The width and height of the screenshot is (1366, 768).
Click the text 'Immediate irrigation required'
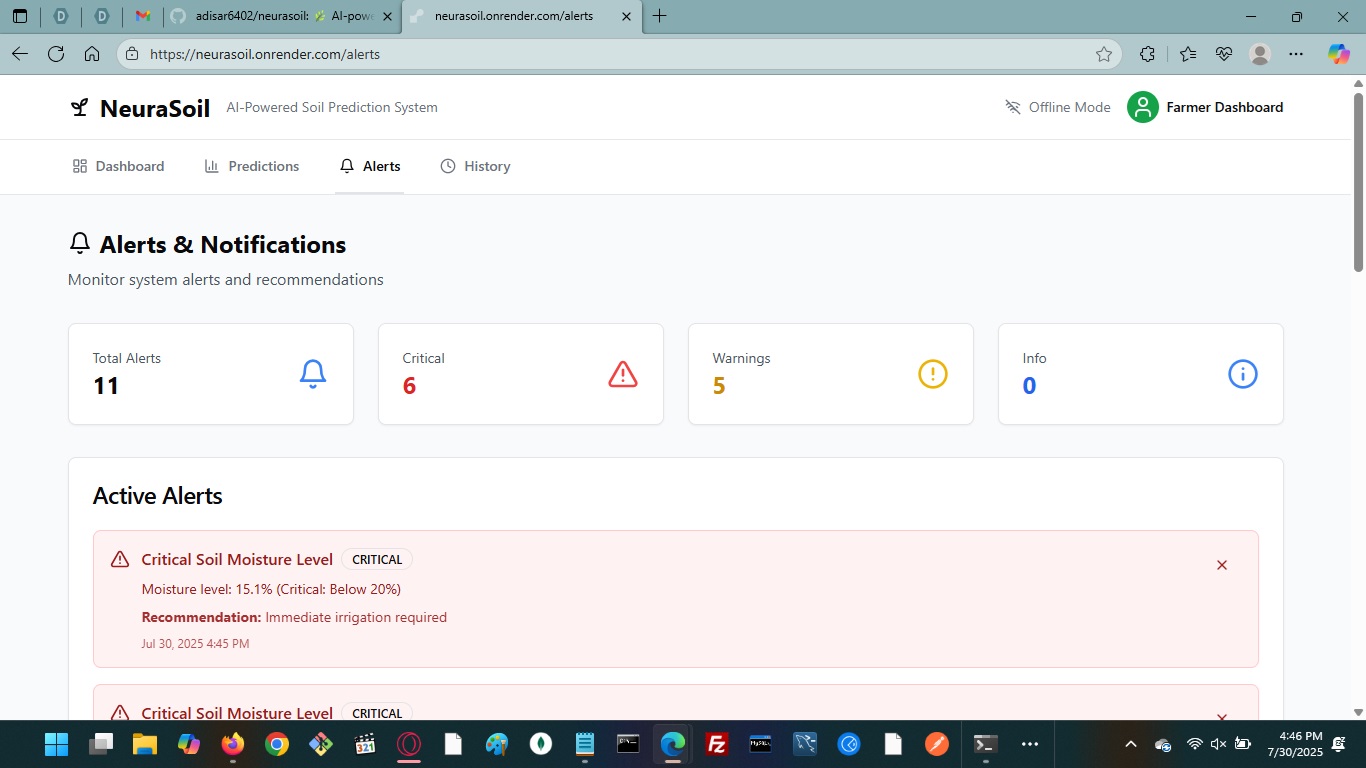click(356, 617)
